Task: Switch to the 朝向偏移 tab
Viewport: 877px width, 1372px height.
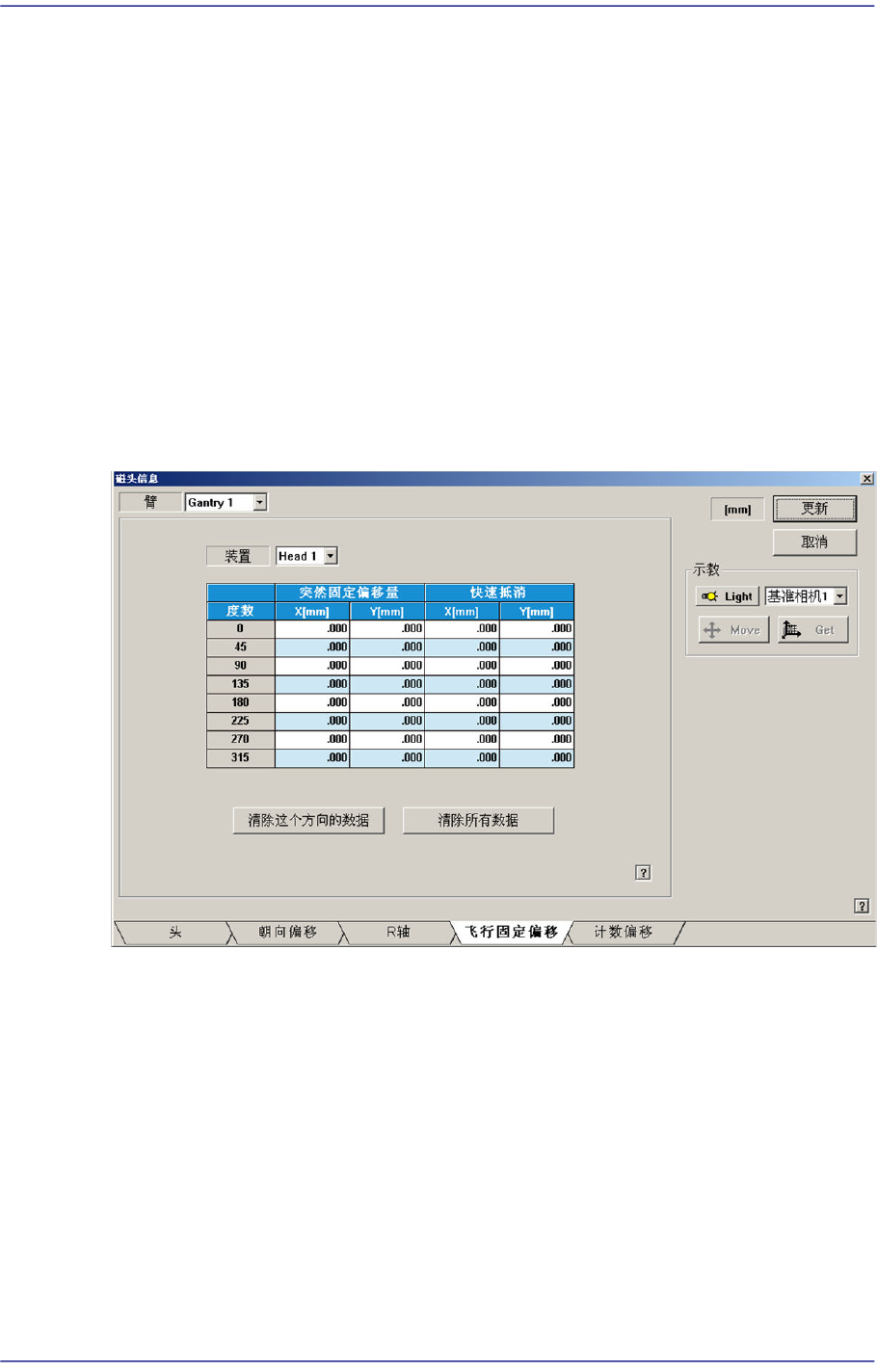Action: pyautogui.click(x=287, y=933)
